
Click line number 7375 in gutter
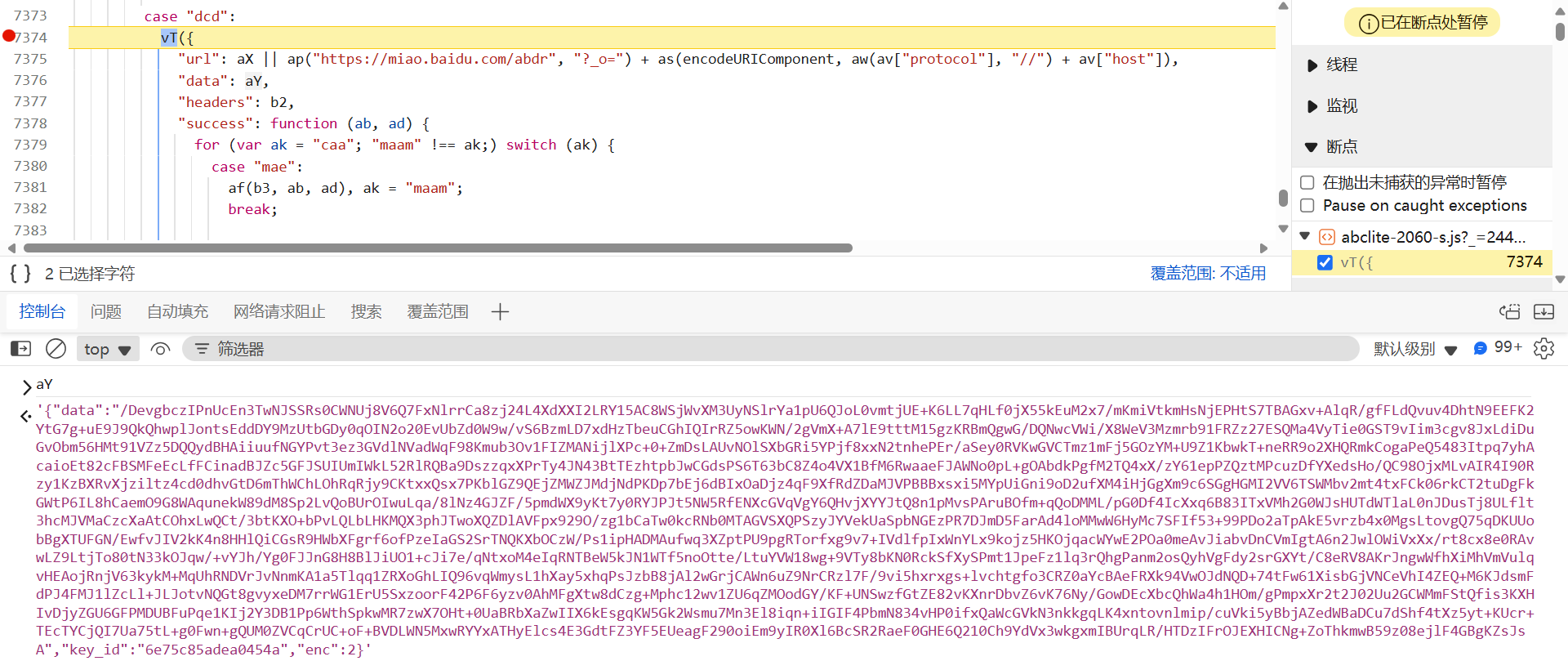30,59
